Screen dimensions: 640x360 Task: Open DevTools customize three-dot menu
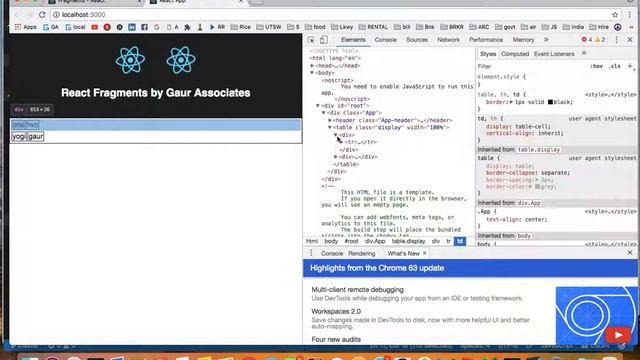(x=616, y=40)
